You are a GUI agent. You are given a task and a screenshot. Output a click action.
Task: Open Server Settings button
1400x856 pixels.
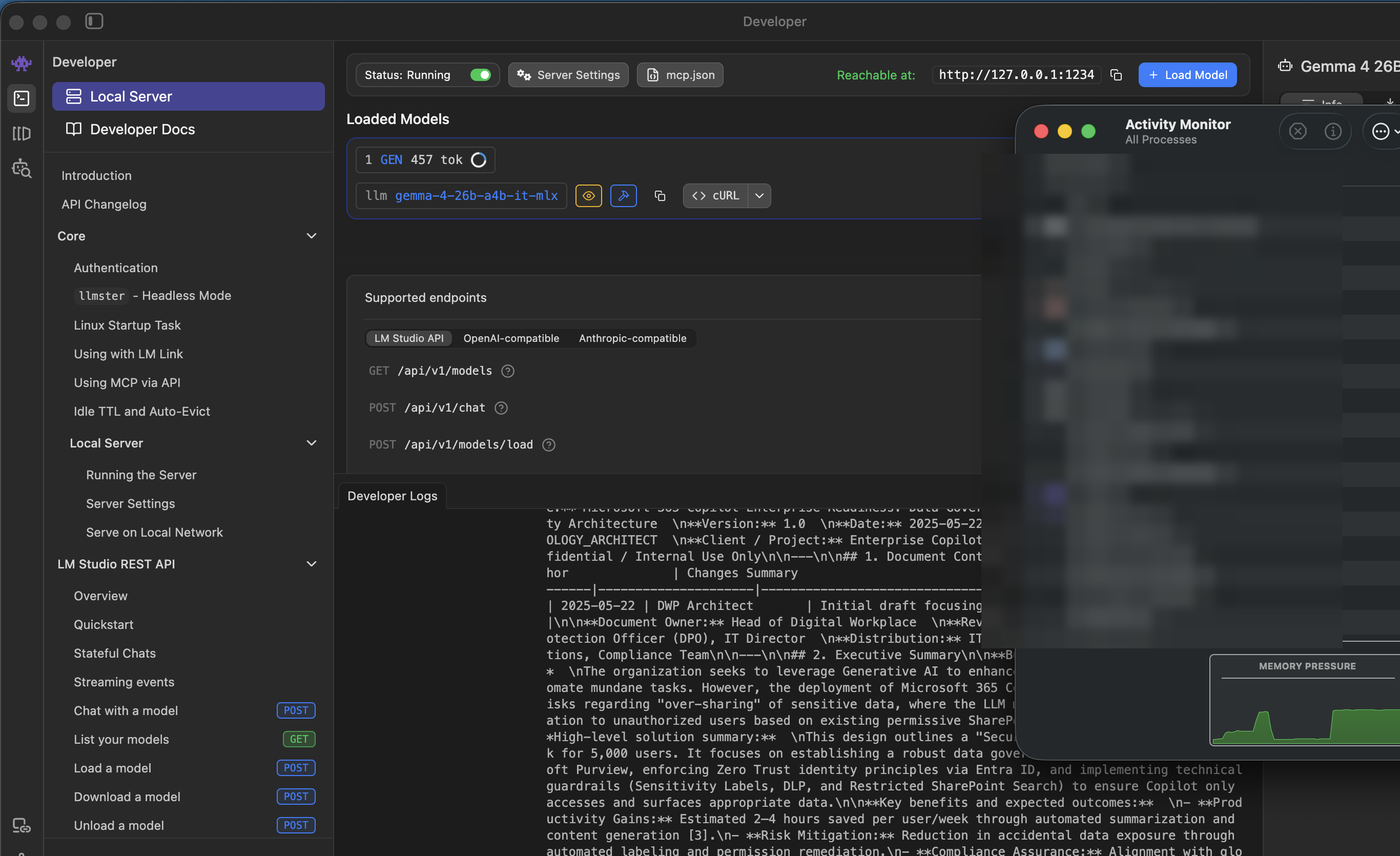tap(568, 75)
